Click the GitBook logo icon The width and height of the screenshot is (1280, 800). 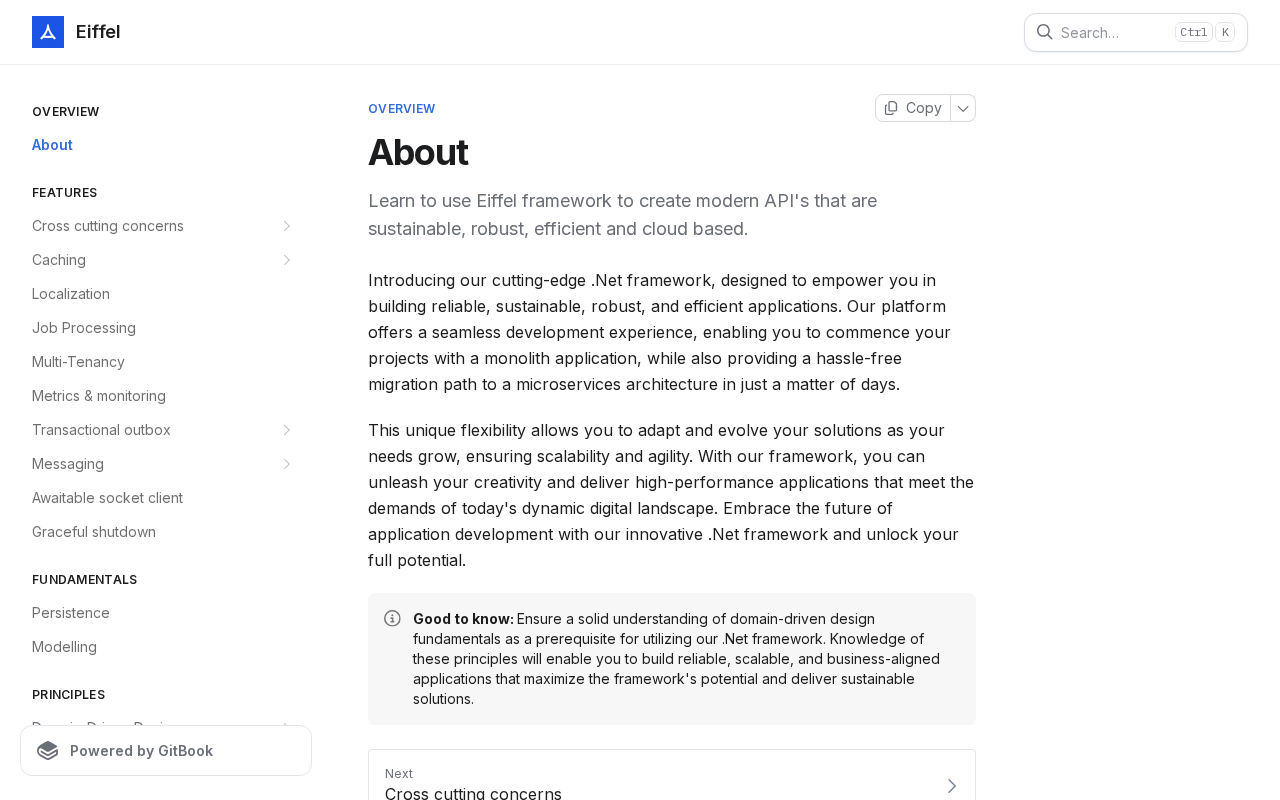pos(48,751)
